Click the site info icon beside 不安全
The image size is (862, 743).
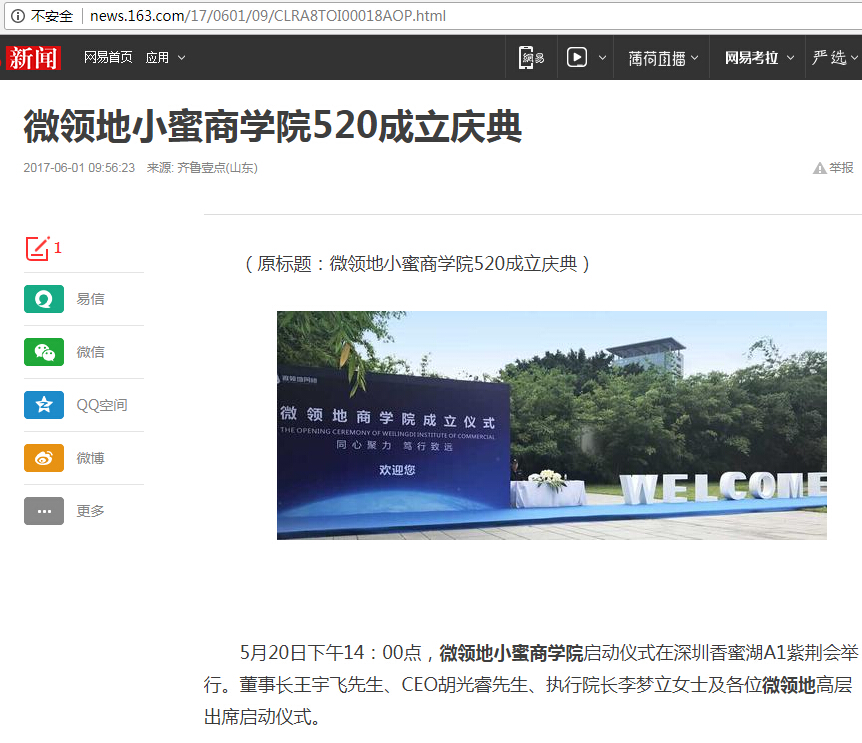17,16
